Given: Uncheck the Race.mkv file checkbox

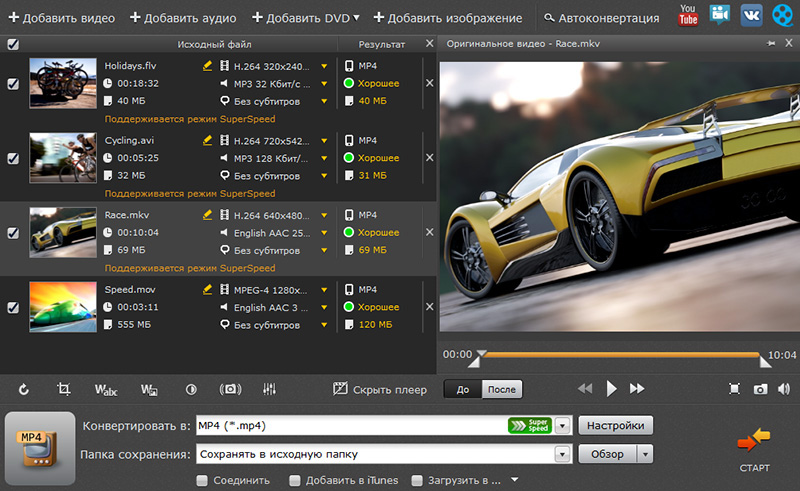Looking at the screenshot, I should tap(12, 233).
